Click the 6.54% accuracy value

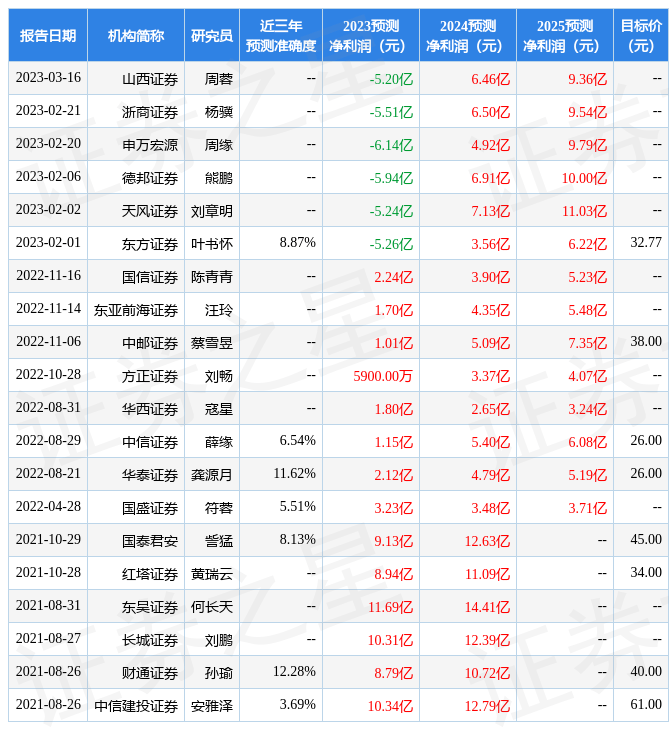click(x=297, y=441)
